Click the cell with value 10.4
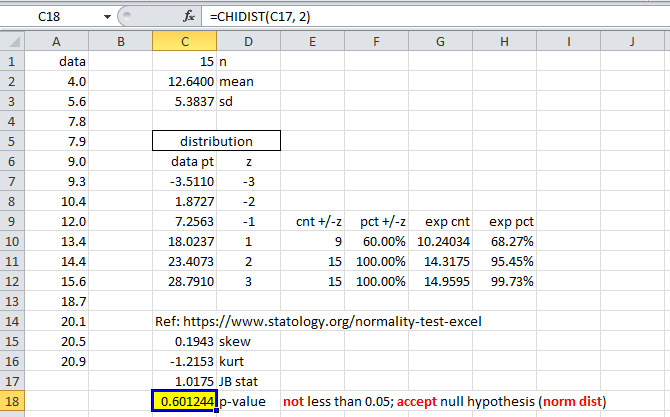The width and height of the screenshot is (670, 417). [x=56, y=201]
